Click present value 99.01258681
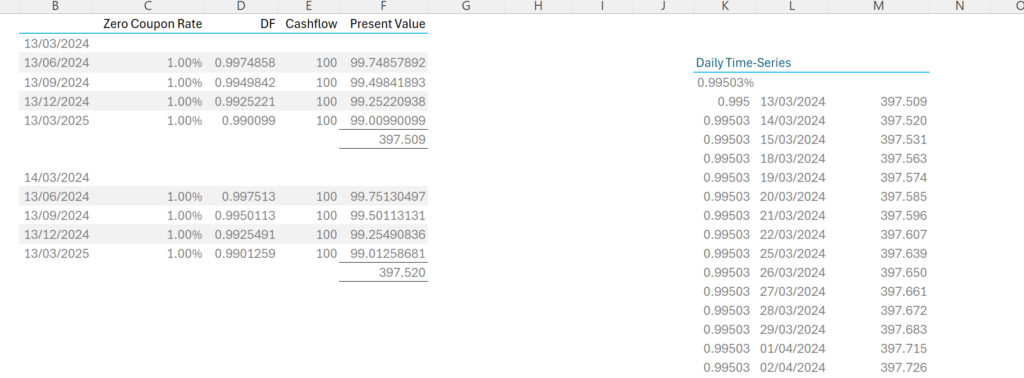The image size is (1024, 378). coord(388,254)
